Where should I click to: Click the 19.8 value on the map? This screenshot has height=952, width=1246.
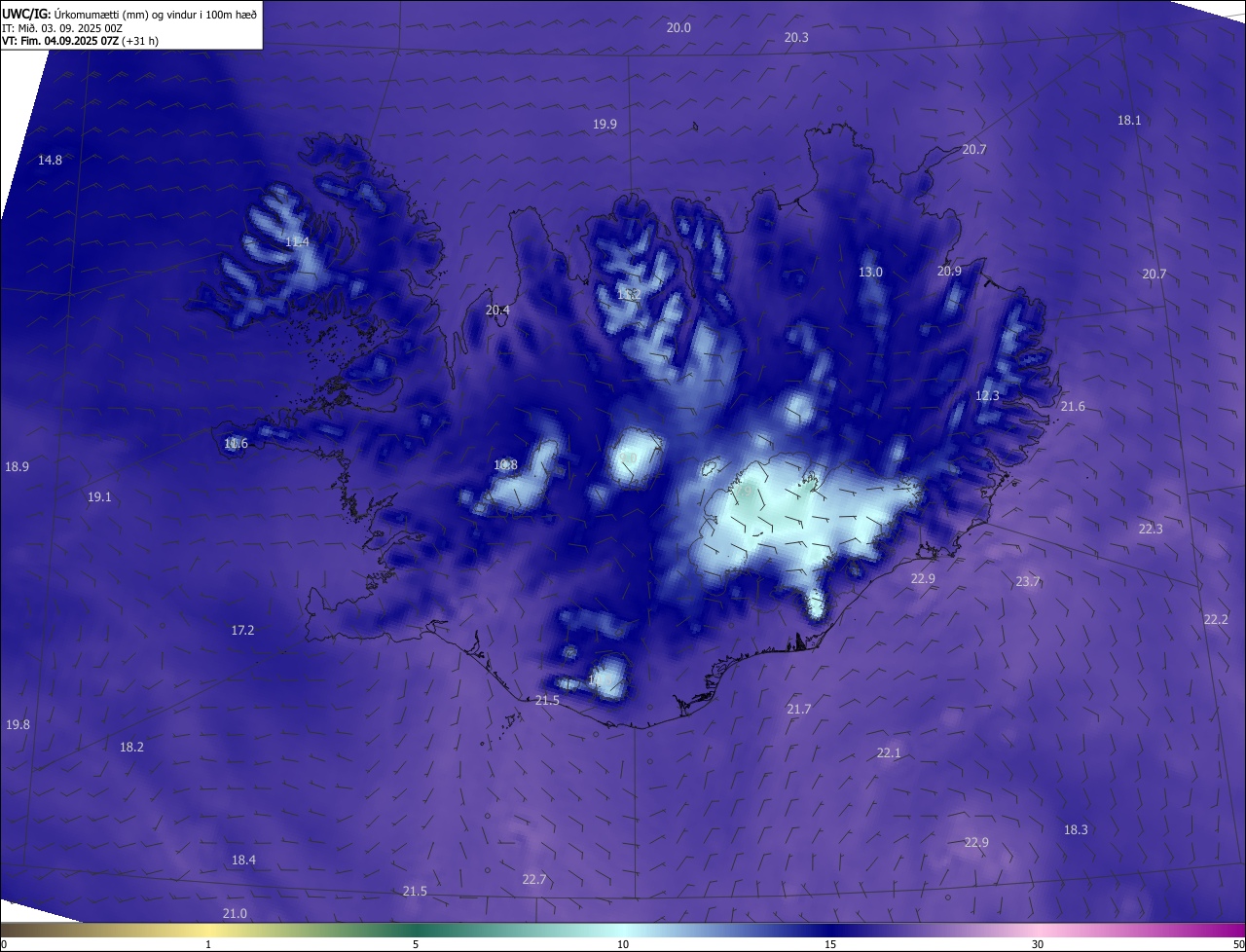tap(18, 724)
